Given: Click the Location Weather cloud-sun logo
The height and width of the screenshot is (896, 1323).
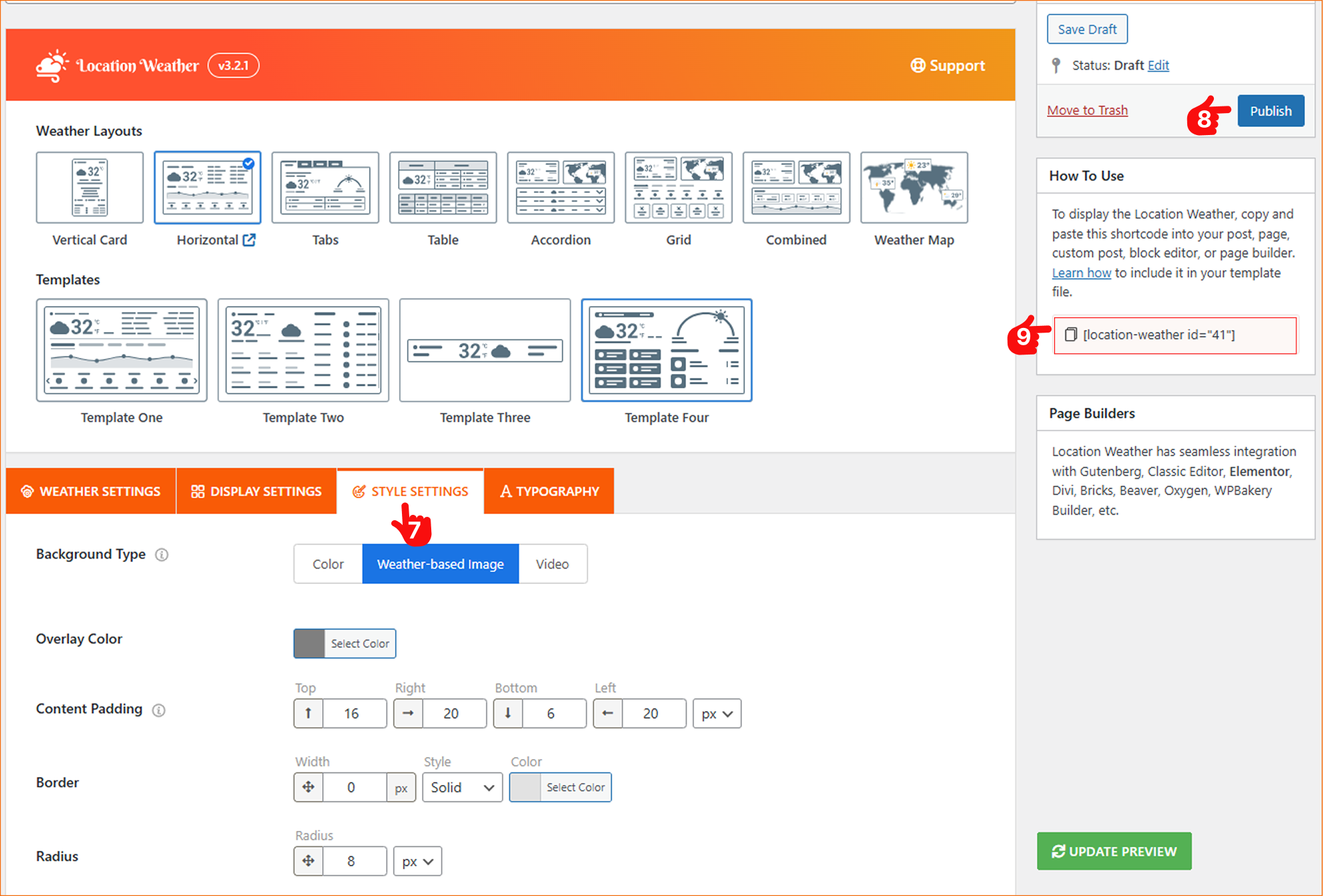Looking at the screenshot, I should (52, 66).
